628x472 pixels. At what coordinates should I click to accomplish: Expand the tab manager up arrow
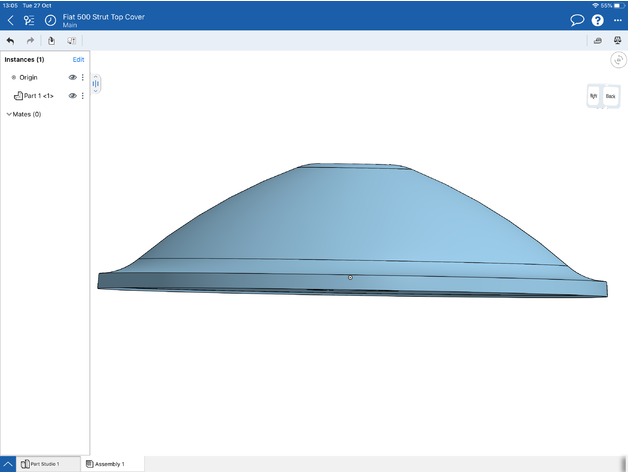coord(8,464)
